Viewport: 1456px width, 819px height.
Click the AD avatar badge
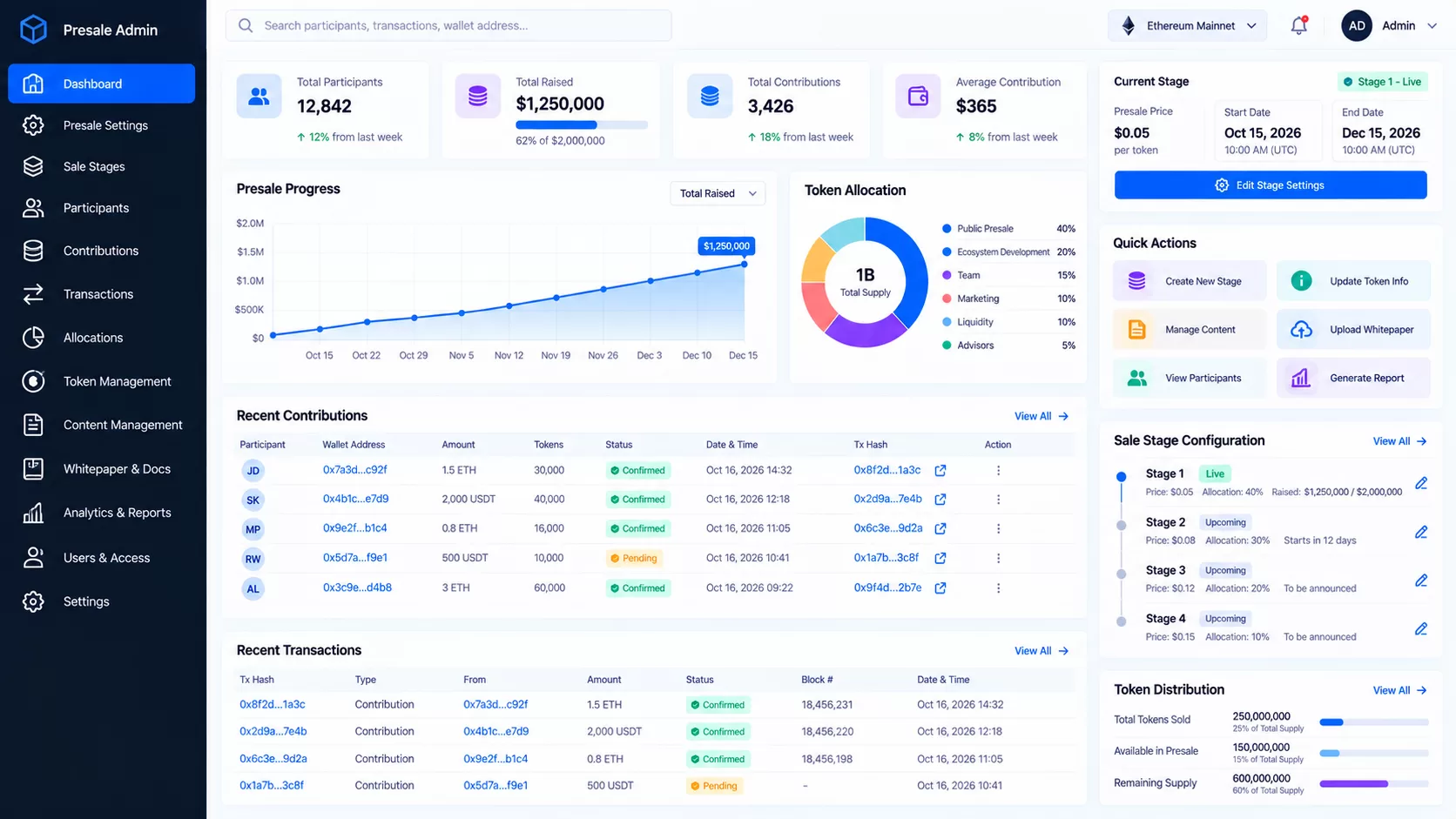[1357, 25]
